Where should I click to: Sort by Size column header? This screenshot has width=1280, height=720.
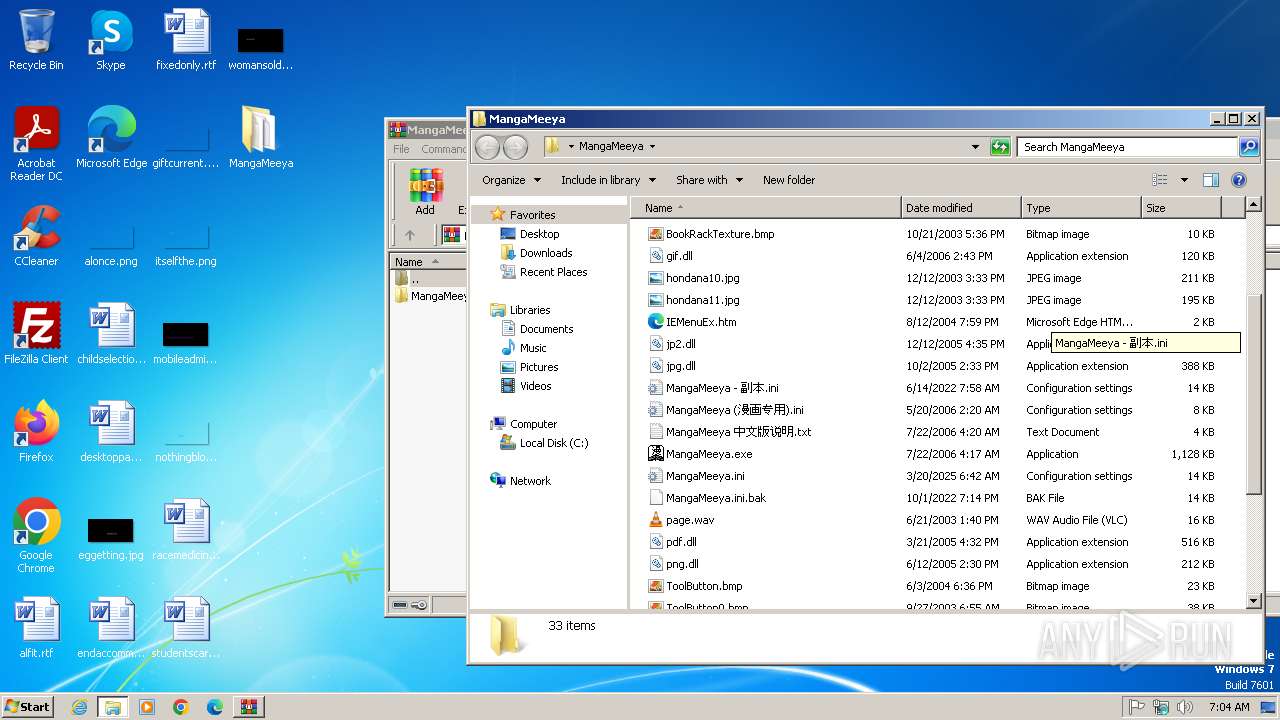[x=1181, y=208]
